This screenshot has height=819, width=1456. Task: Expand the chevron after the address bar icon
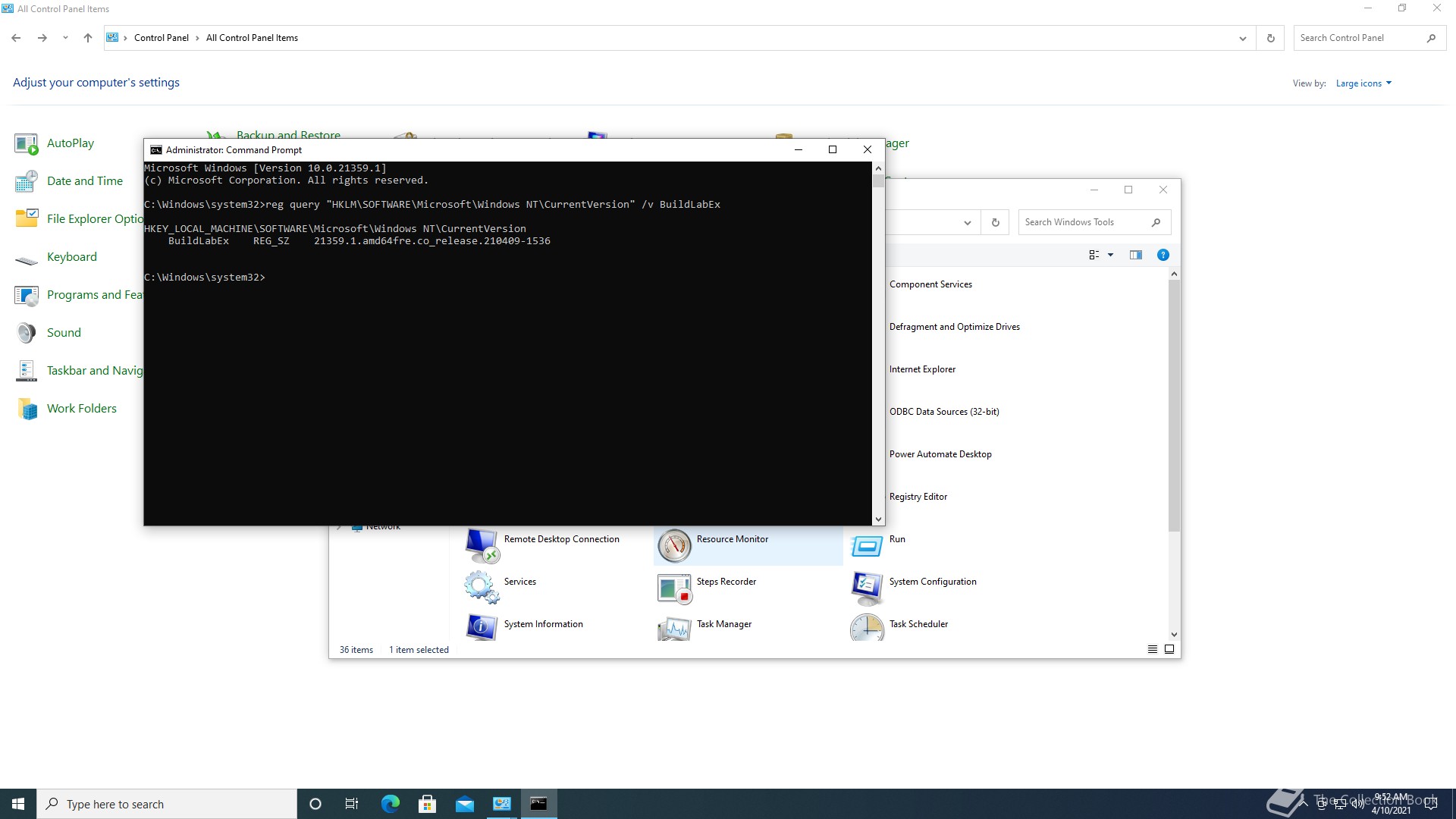click(x=125, y=38)
